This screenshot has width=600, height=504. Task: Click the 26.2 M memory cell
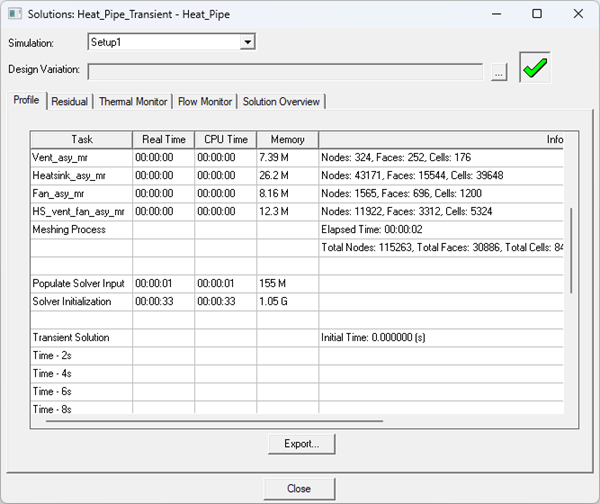pyautogui.click(x=287, y=176)
